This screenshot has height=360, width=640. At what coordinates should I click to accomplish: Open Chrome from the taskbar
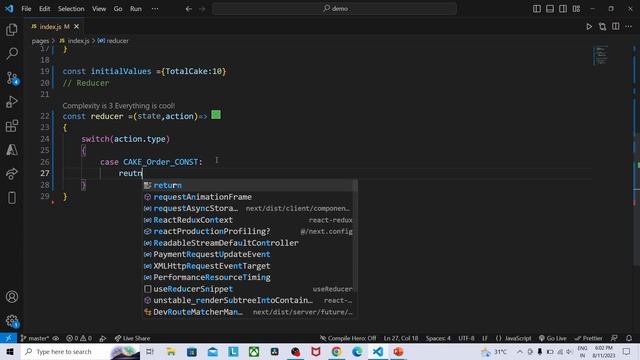coord(336,351)
